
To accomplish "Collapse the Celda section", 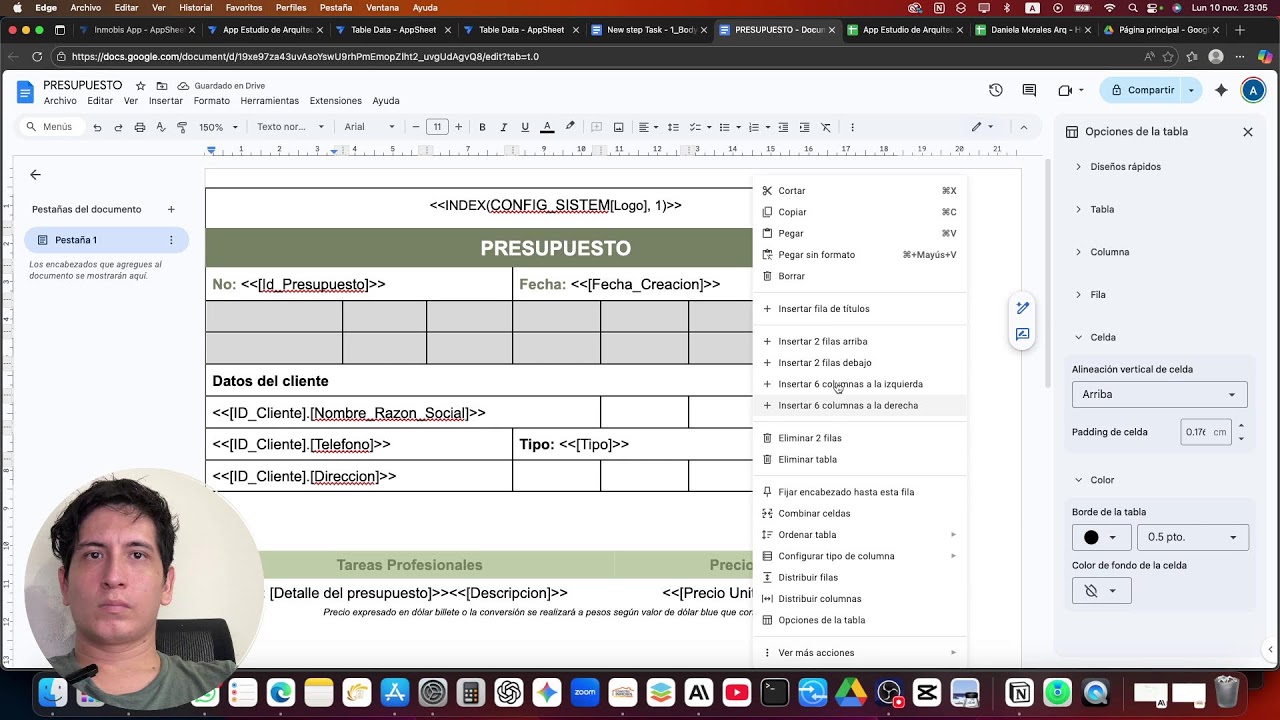I will 1094,337.
